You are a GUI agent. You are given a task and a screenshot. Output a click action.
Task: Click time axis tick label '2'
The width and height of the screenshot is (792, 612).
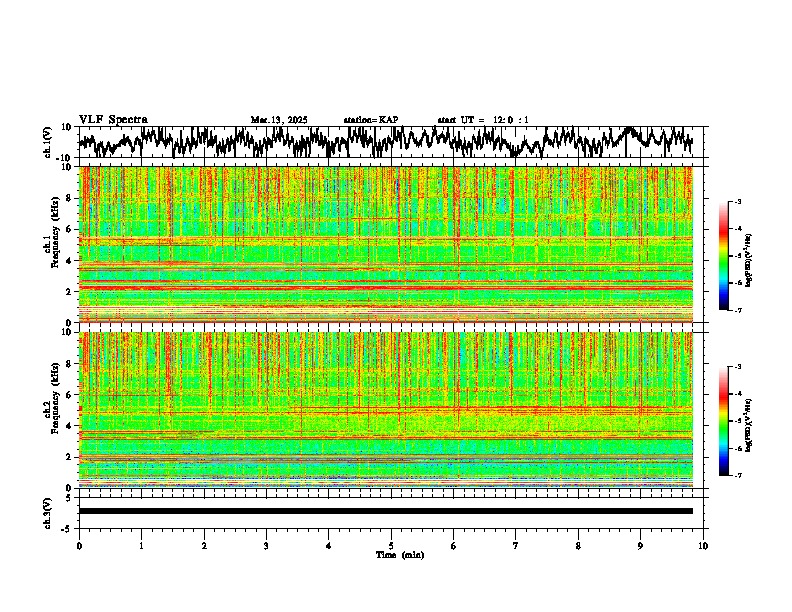(x=204, y=546)
